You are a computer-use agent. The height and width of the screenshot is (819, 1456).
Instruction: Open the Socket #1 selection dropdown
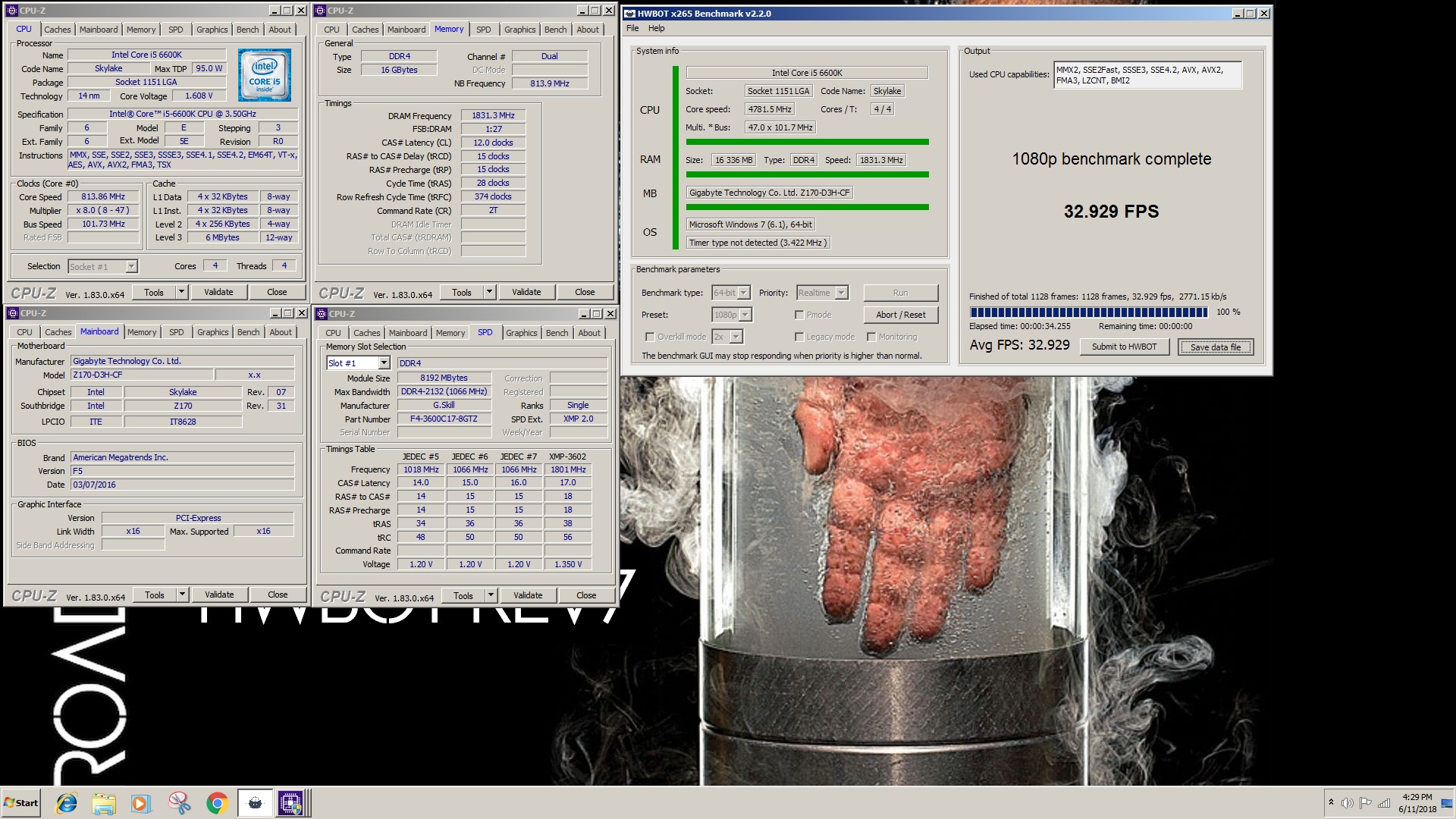coord(102,266)
